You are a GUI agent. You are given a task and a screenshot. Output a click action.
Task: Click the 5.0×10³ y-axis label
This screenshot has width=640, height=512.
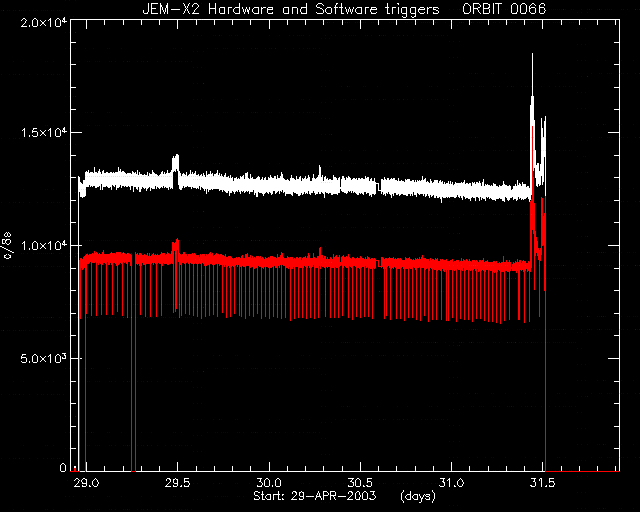(x=44, y=358)
